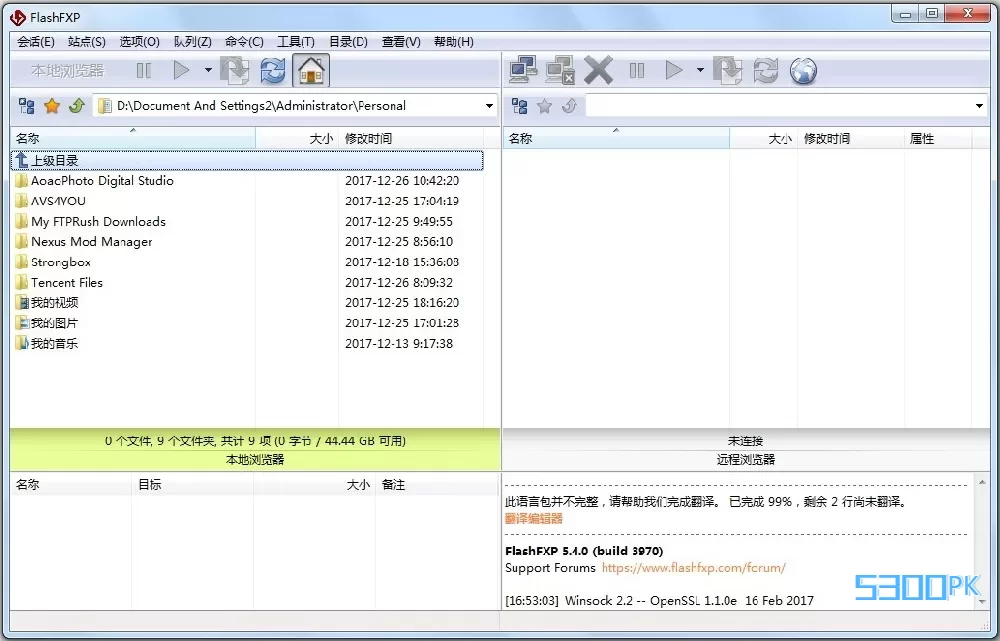The height and width of the screenshot is (641, 1000).
Task: Open remote folder tree view icon
Action: click(x=520, y=106)
